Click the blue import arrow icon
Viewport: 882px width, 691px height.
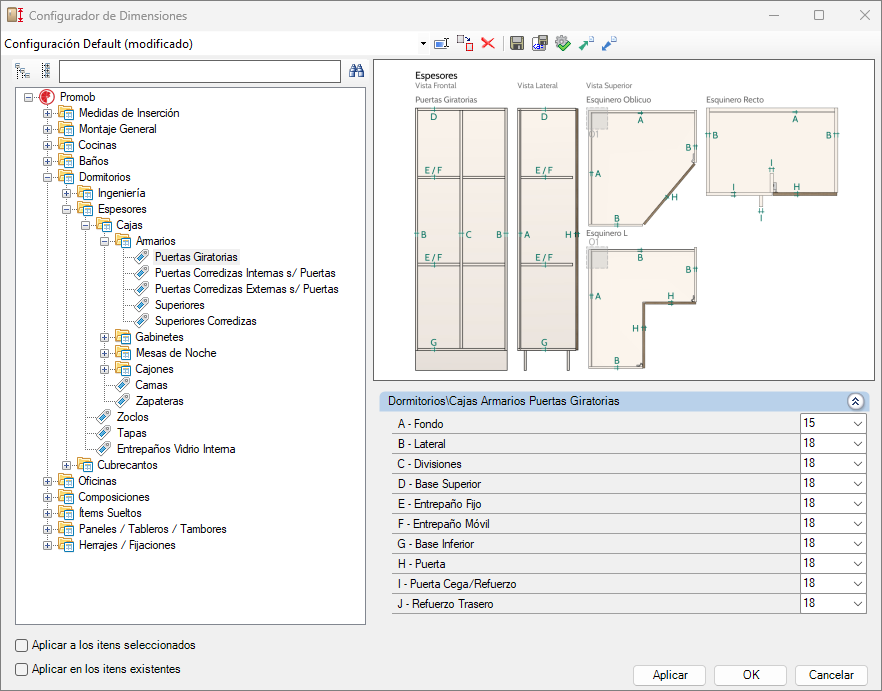[x=609, y=43]
